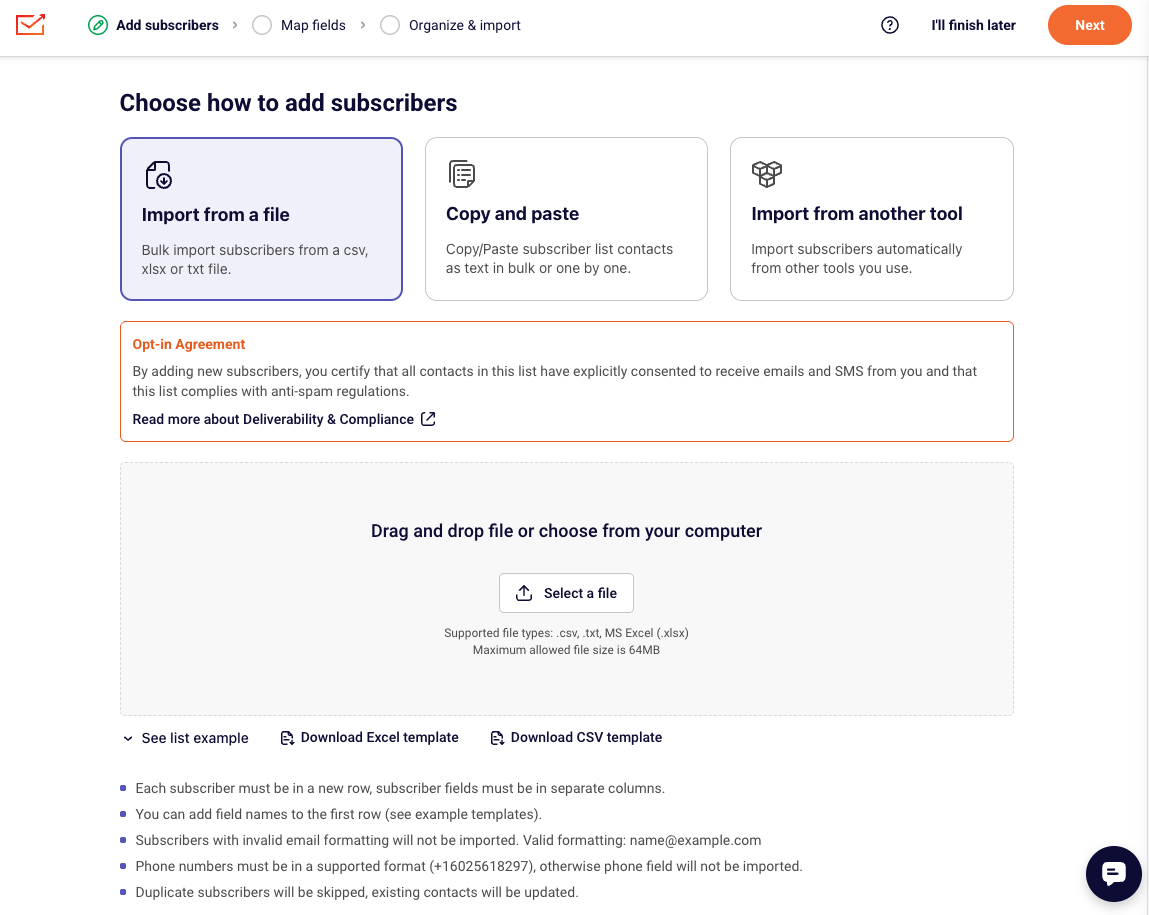
Task: Expand the See list example section
Action: [x=186, y=738]
